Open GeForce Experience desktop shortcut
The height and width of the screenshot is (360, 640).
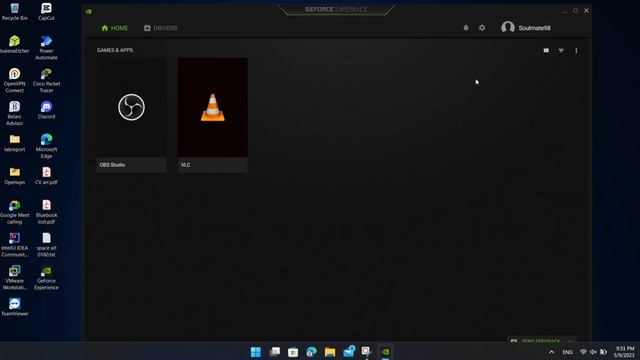[46, 278]
